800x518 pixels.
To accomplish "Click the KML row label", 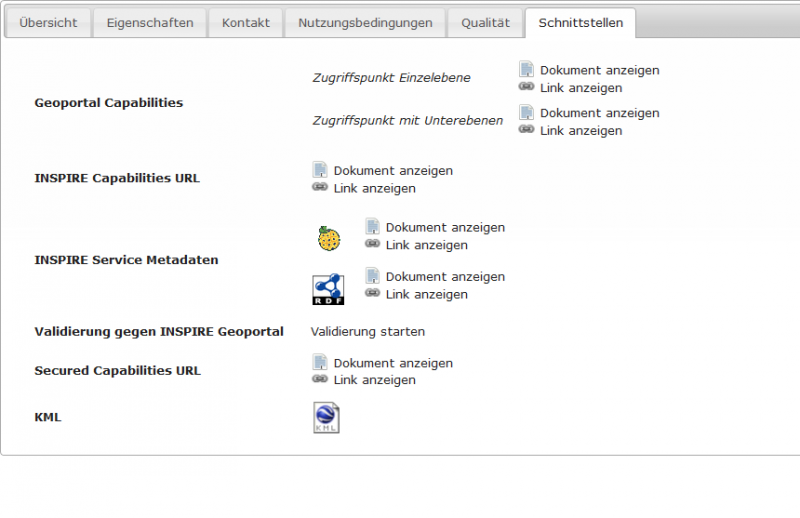I will tap(47, 417).
